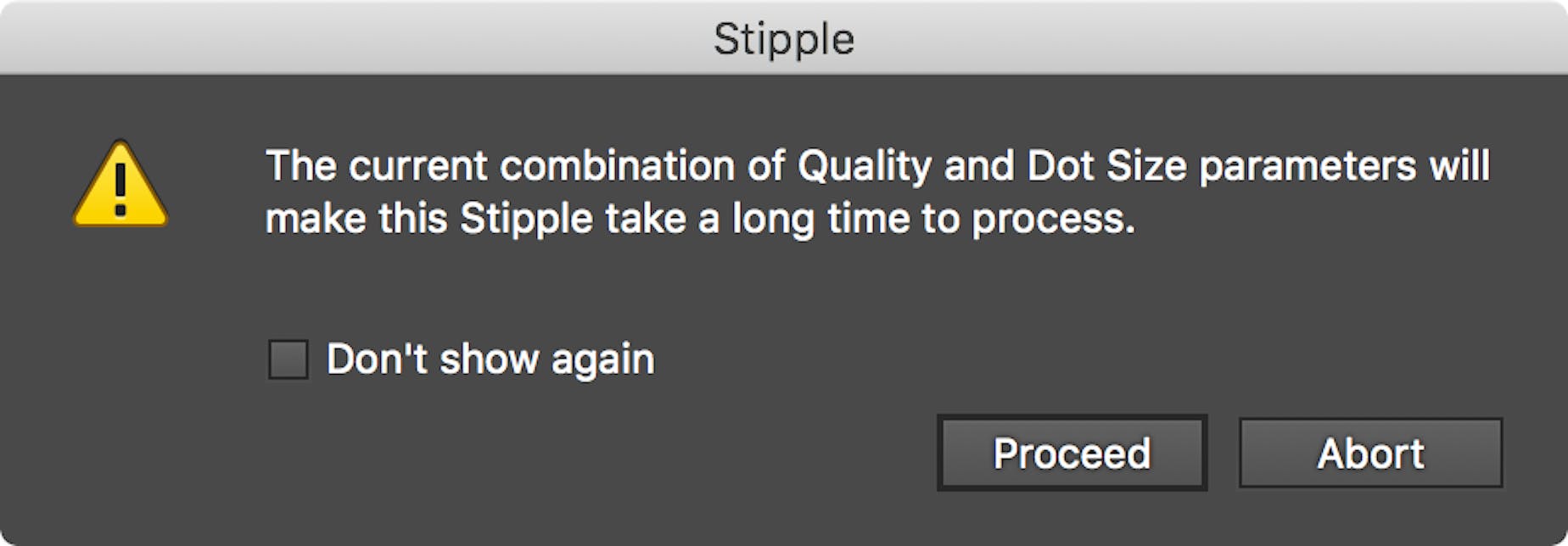Select the Abort button on the right
1568x546 pixels.
point(1370,454)
